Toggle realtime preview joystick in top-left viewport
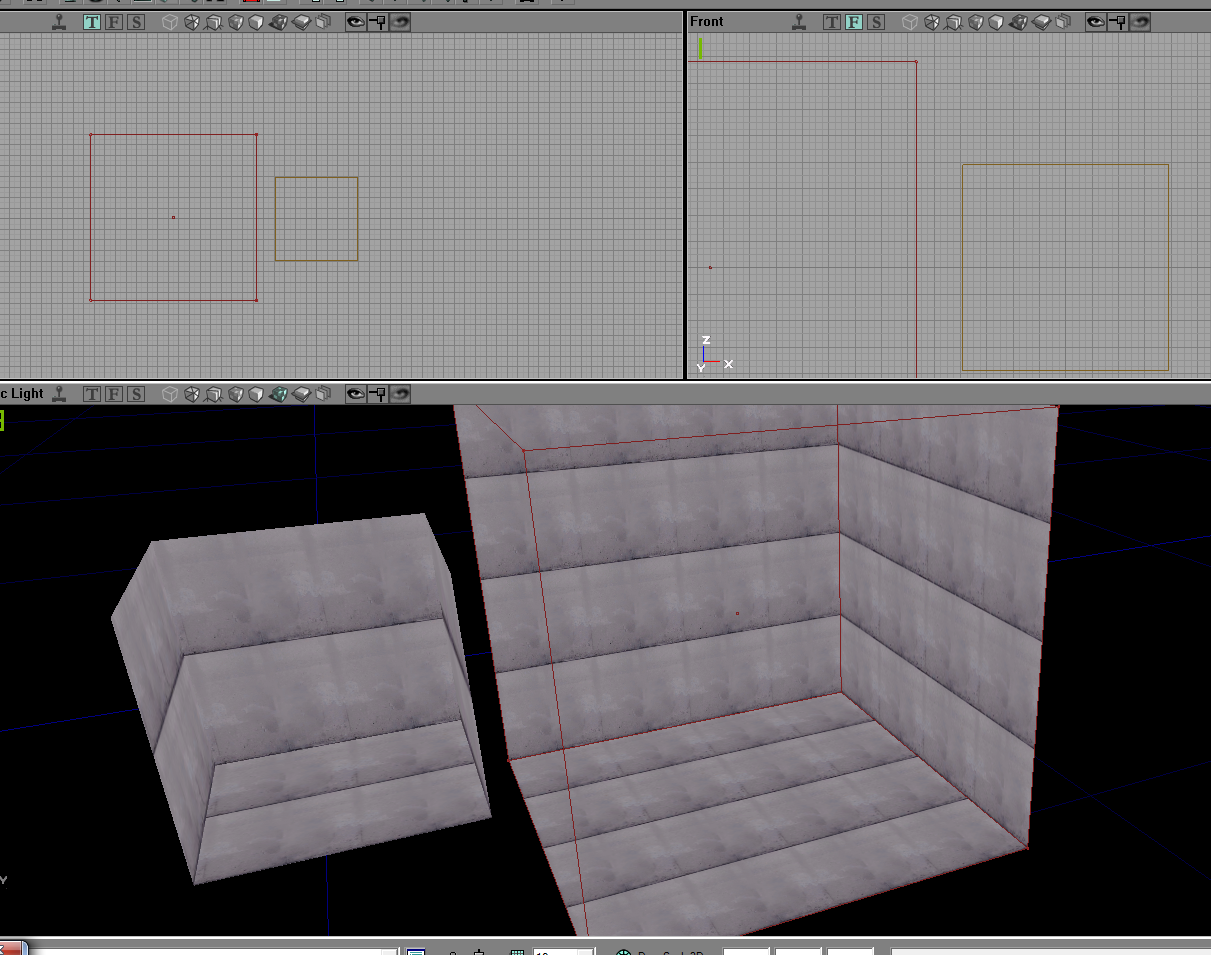 point(61,22)
